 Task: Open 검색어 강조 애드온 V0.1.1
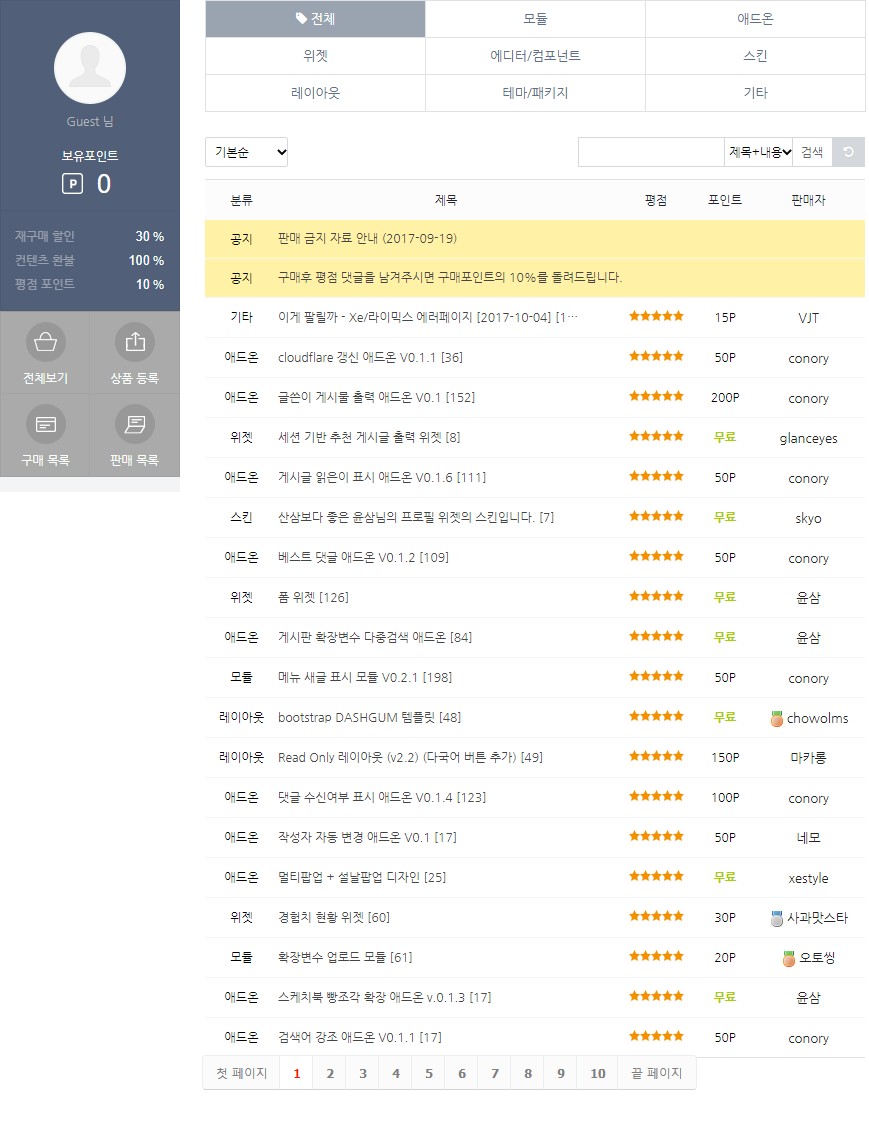(x=359, y=1037)
